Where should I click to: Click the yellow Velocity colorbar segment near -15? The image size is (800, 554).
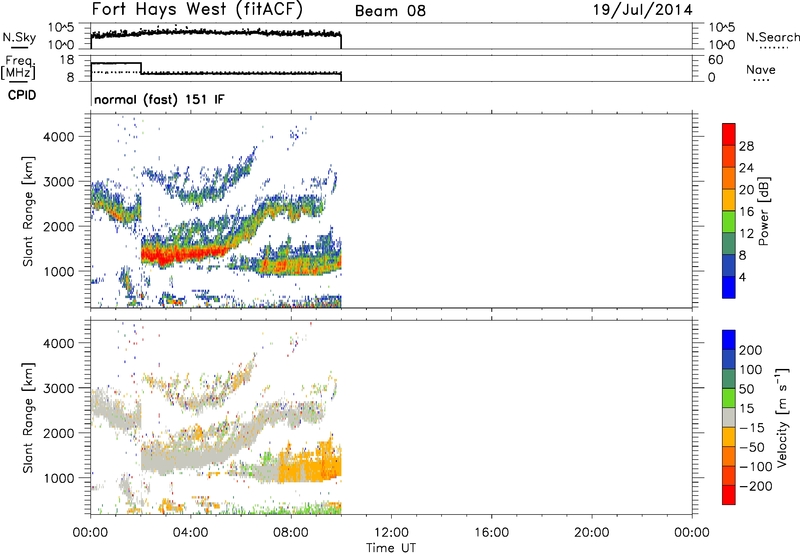point(729,437)
